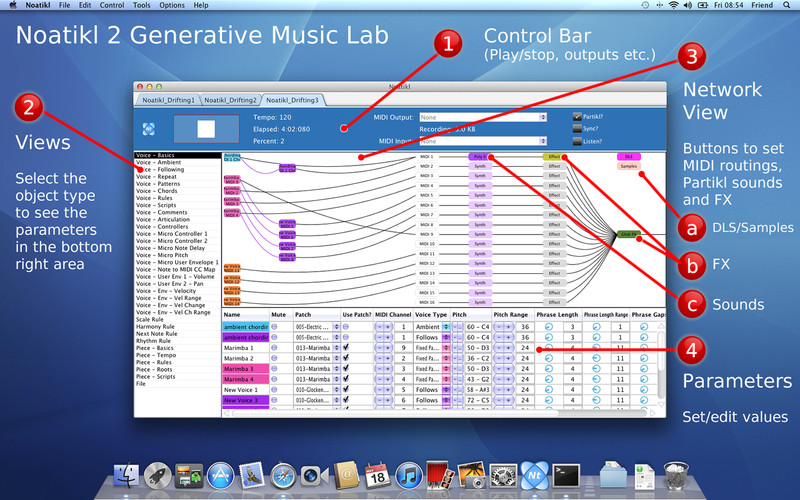800x500 pixels.
Task: Click the Pitch Range field showing 36 in the first row
Action: (525, 327)
